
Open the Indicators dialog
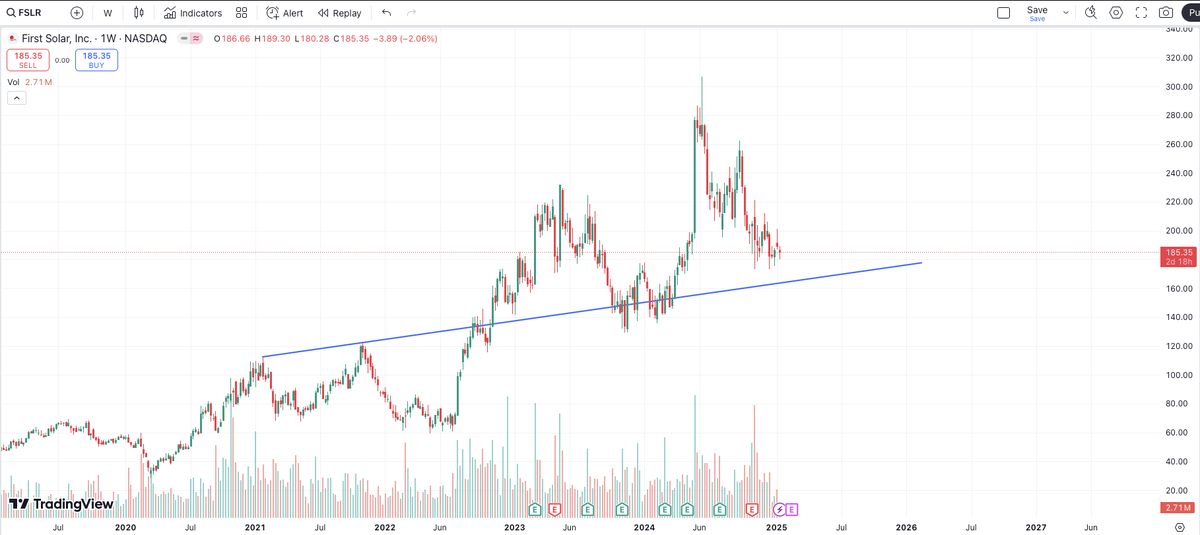coord(192,13)
